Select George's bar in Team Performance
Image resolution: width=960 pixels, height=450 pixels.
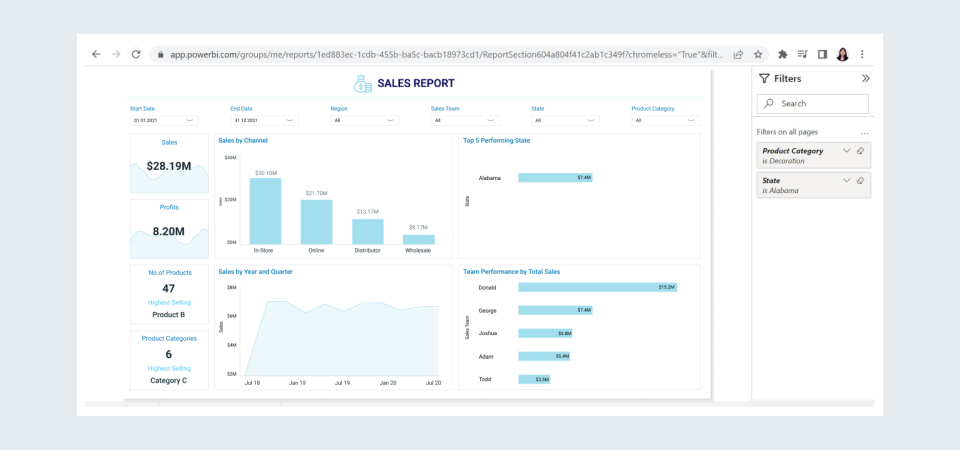pyautogui.click(x=555, y=310)
